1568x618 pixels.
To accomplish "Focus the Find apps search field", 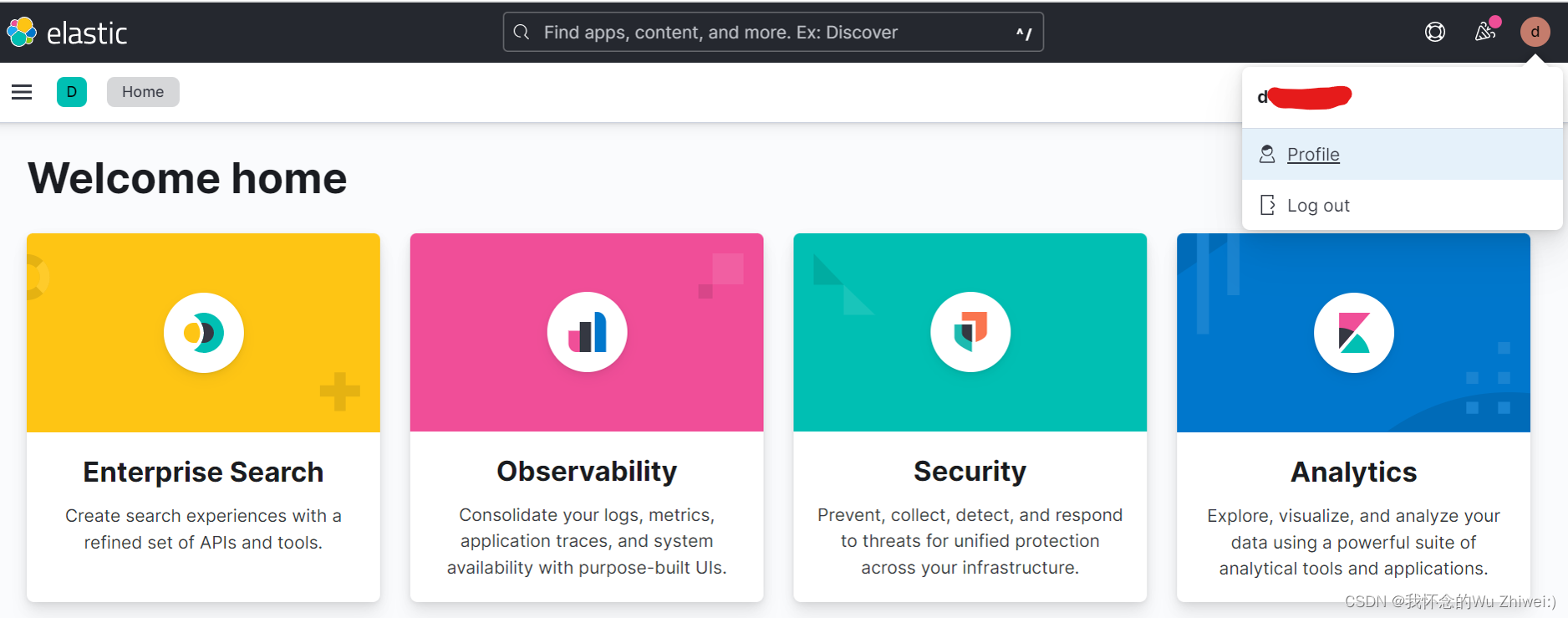I will (x=773, y=32).
